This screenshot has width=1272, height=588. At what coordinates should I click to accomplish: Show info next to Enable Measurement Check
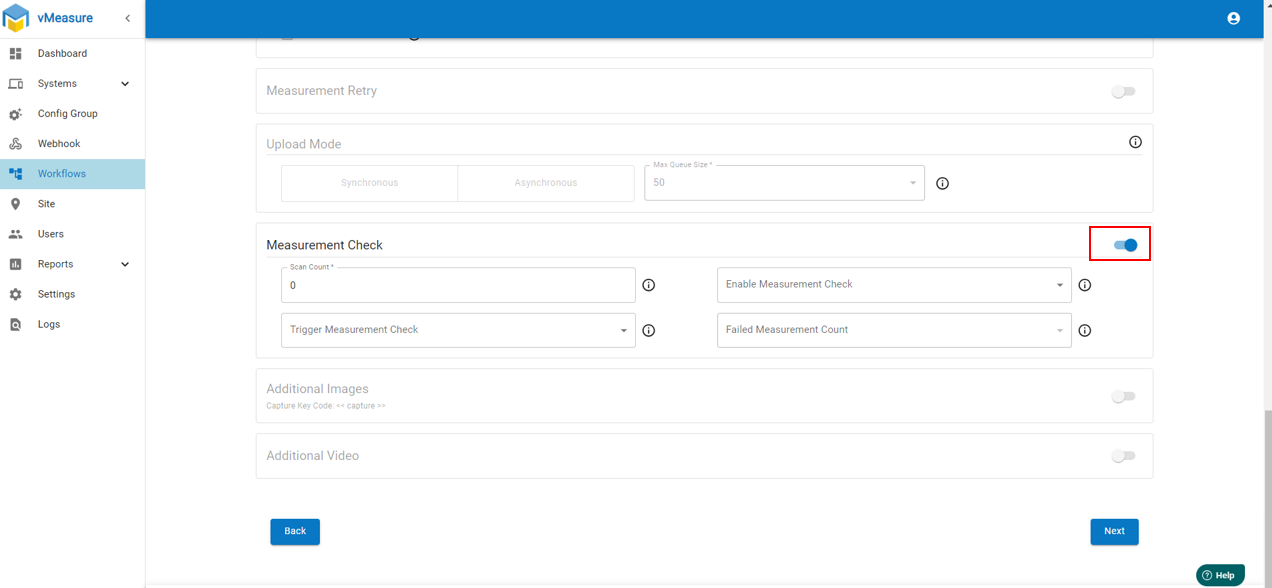tap(1084, 285)
